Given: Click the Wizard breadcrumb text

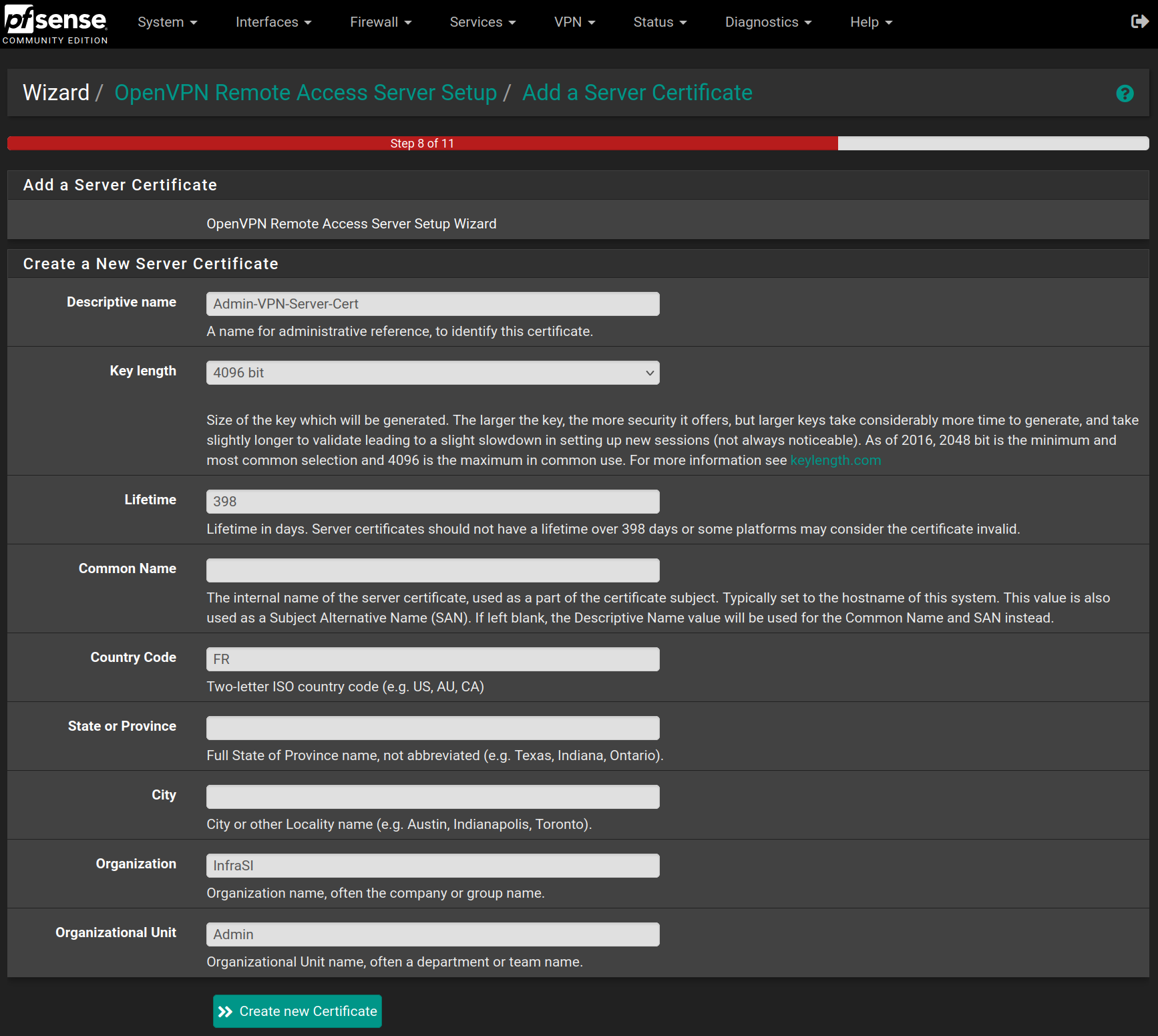Looking at the screenshot, I should pyautogui.click(x=56, y=93).
